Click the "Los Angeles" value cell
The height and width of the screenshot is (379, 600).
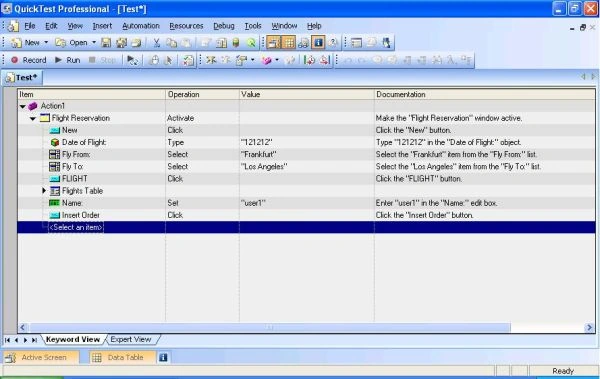307,167
